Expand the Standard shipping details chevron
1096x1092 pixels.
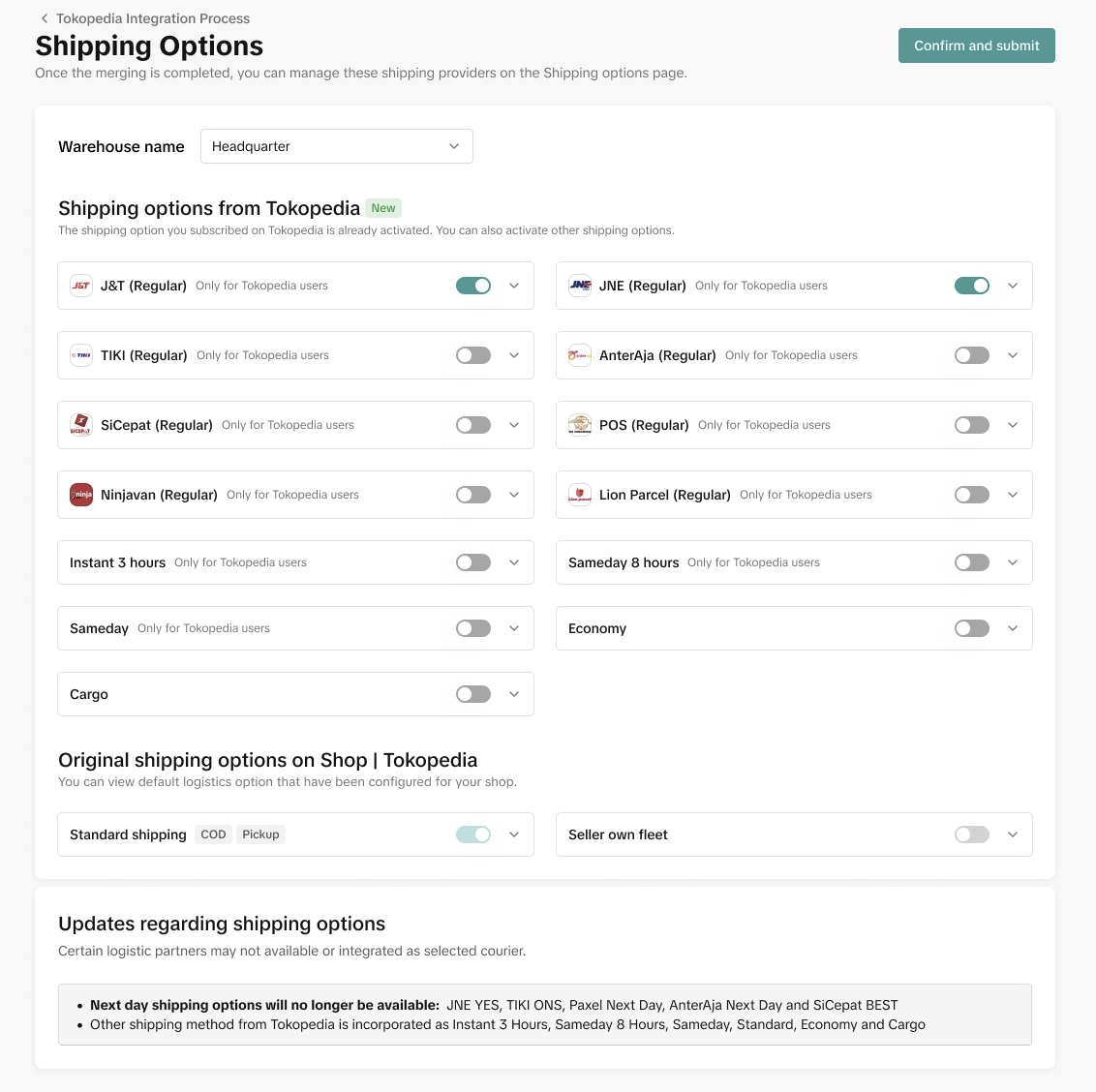[514, 834]
